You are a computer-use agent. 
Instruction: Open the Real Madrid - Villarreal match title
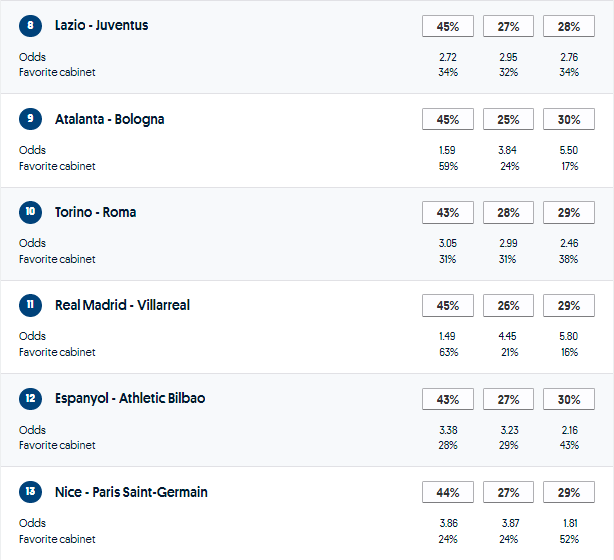(x=122, y=305)
